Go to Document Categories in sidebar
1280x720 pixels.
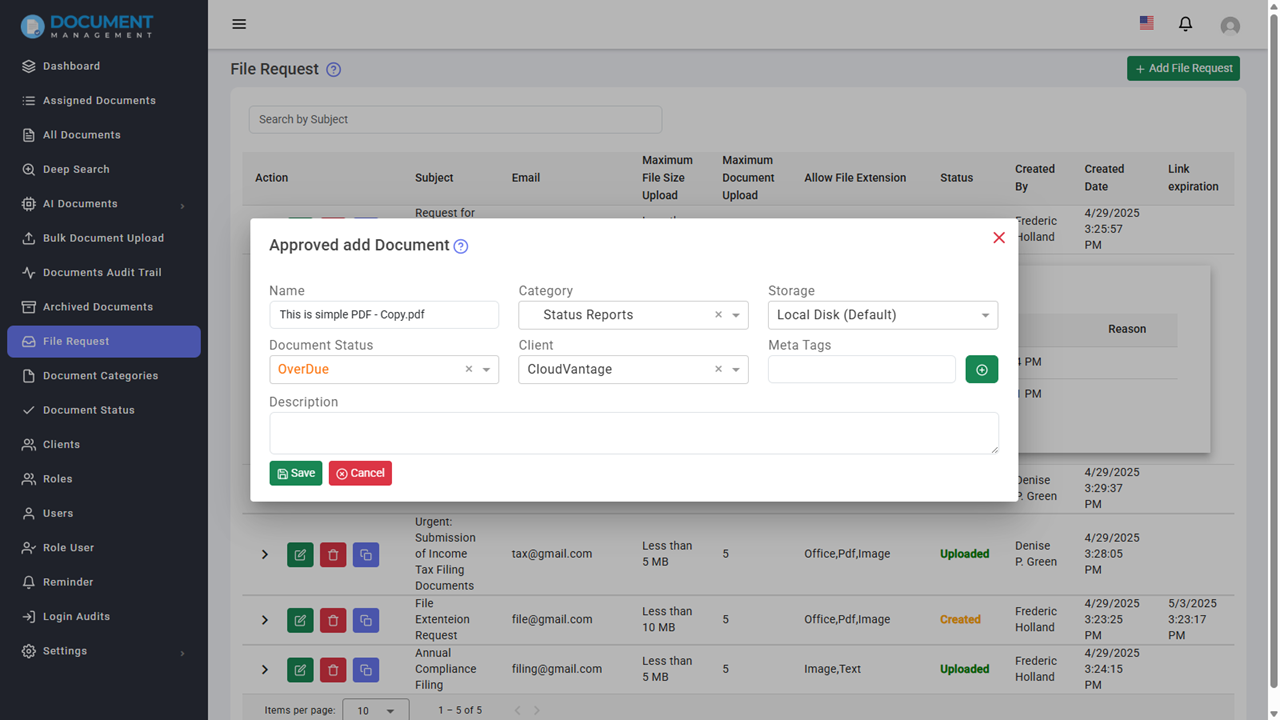(100, 376)
